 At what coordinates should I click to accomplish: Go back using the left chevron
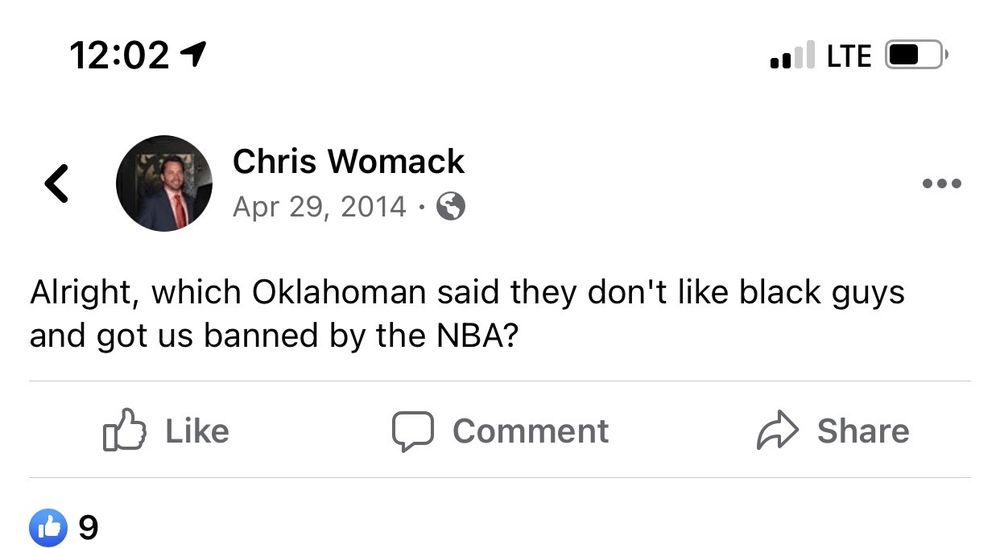coord(57,183)
